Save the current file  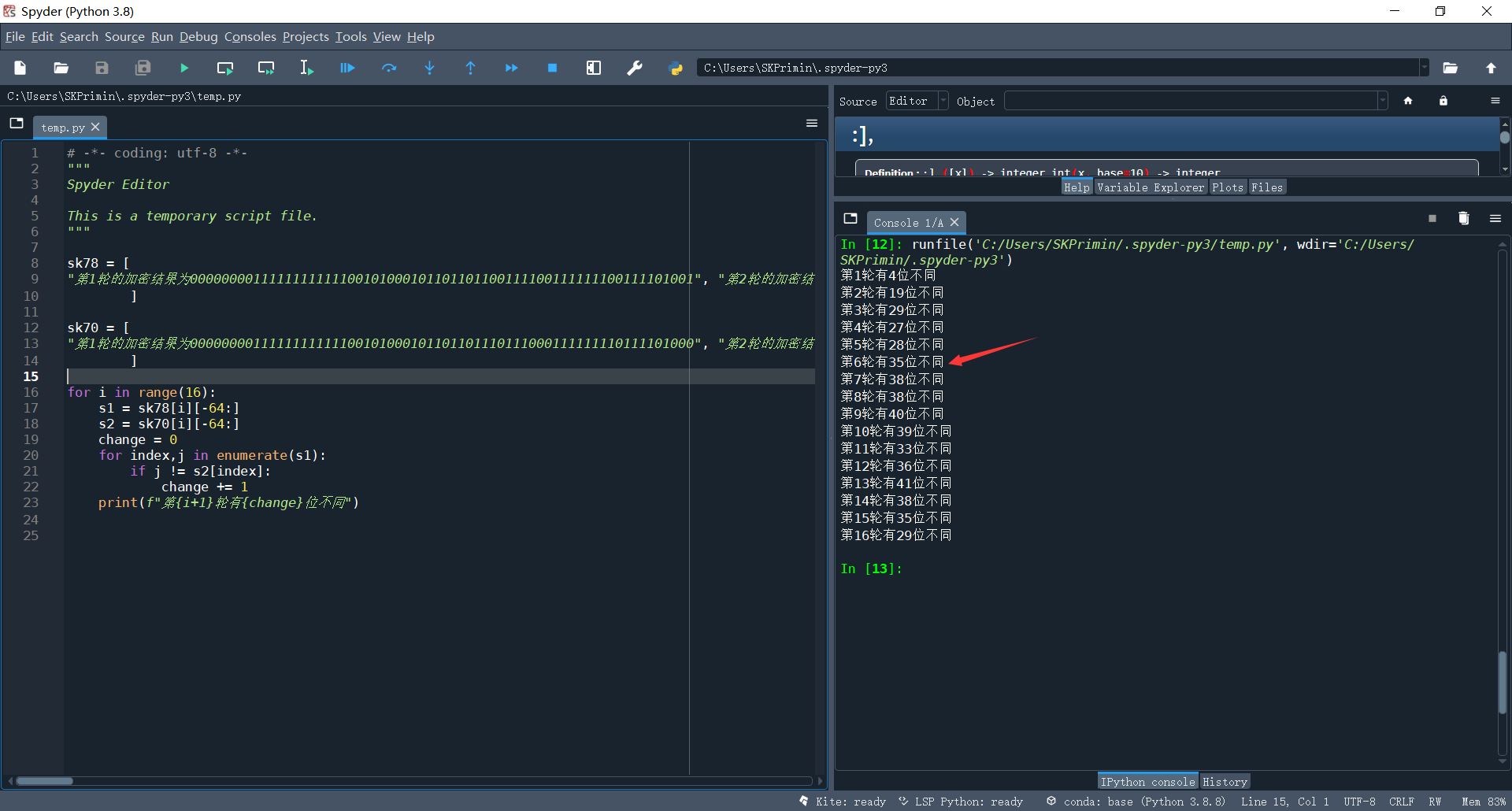(102, 68)
